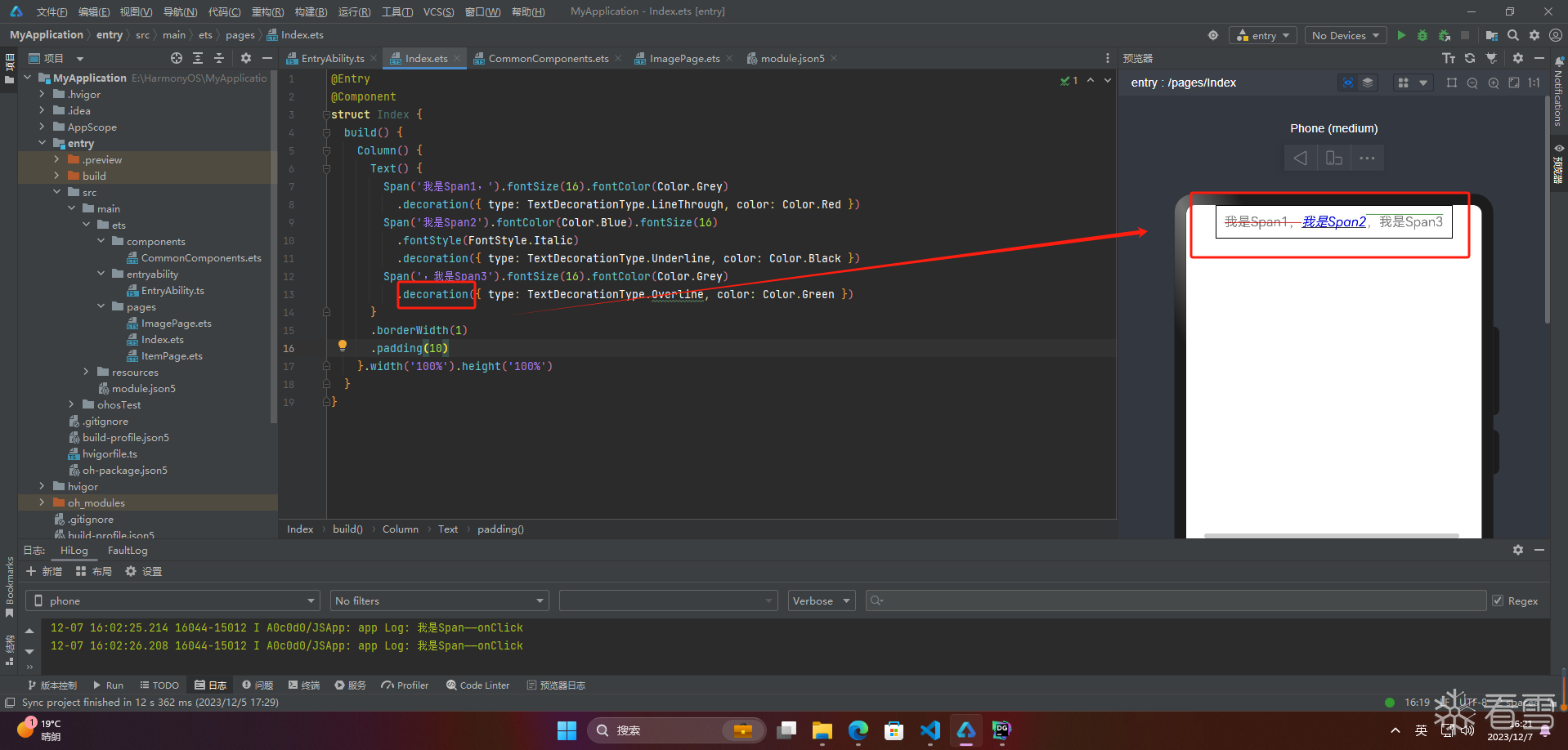Click the lightbulb quick-fix icon on line 16
This screenshot has width=1568, height=750.
pos(343,346)
